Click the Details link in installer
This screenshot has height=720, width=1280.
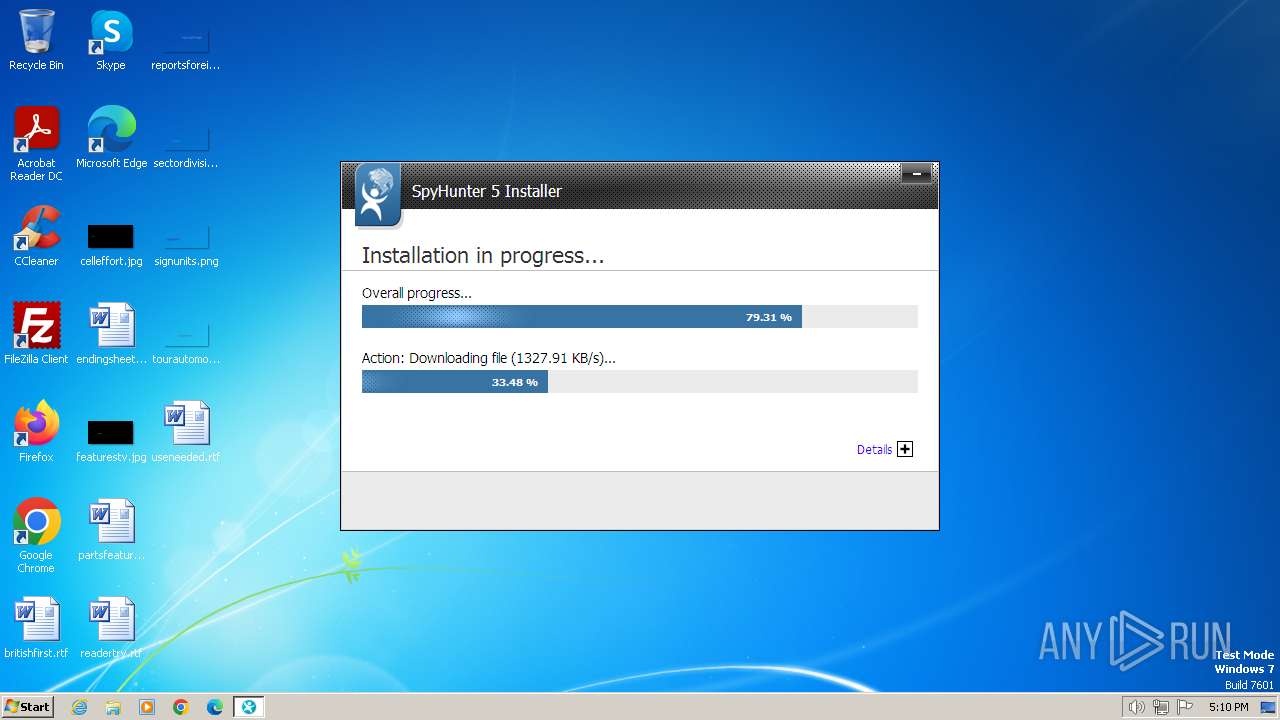[x=874, y=450]
